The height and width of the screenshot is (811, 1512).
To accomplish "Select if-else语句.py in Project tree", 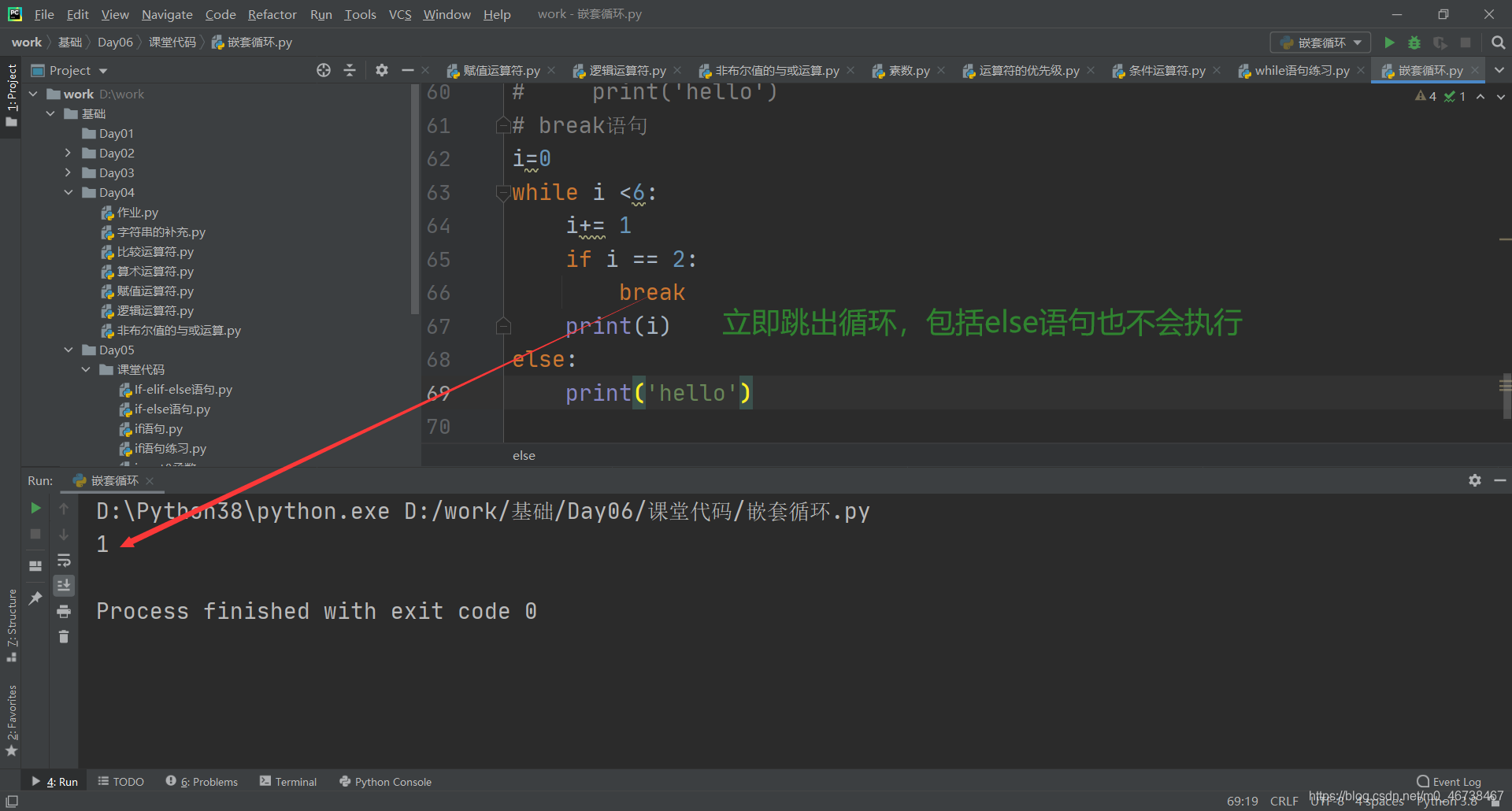I will click(x=172, y=409).
